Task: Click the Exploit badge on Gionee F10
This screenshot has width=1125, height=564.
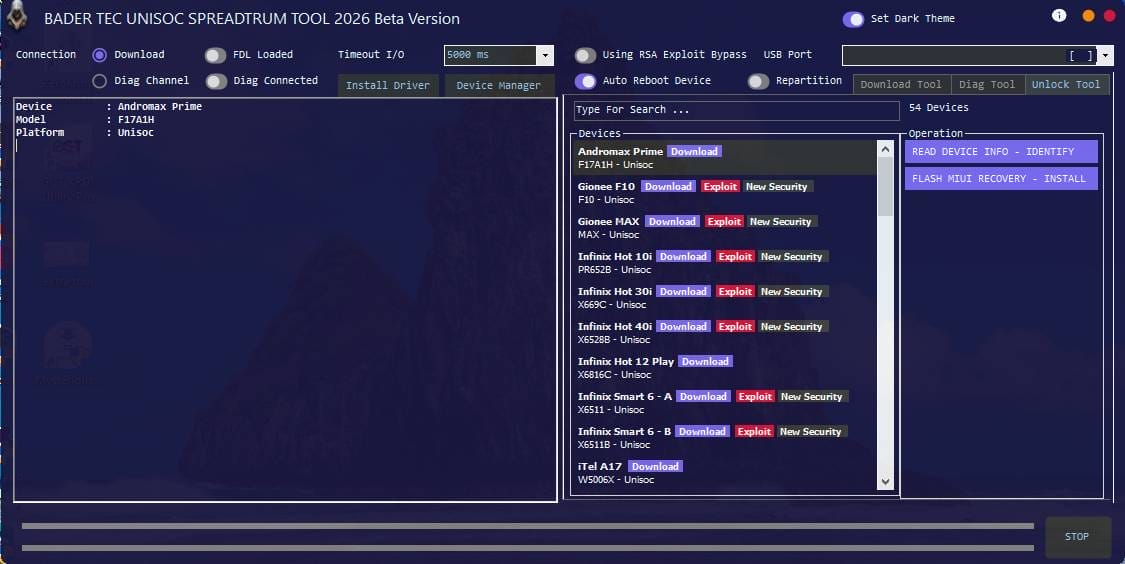Action: click(x=720, y=186)
